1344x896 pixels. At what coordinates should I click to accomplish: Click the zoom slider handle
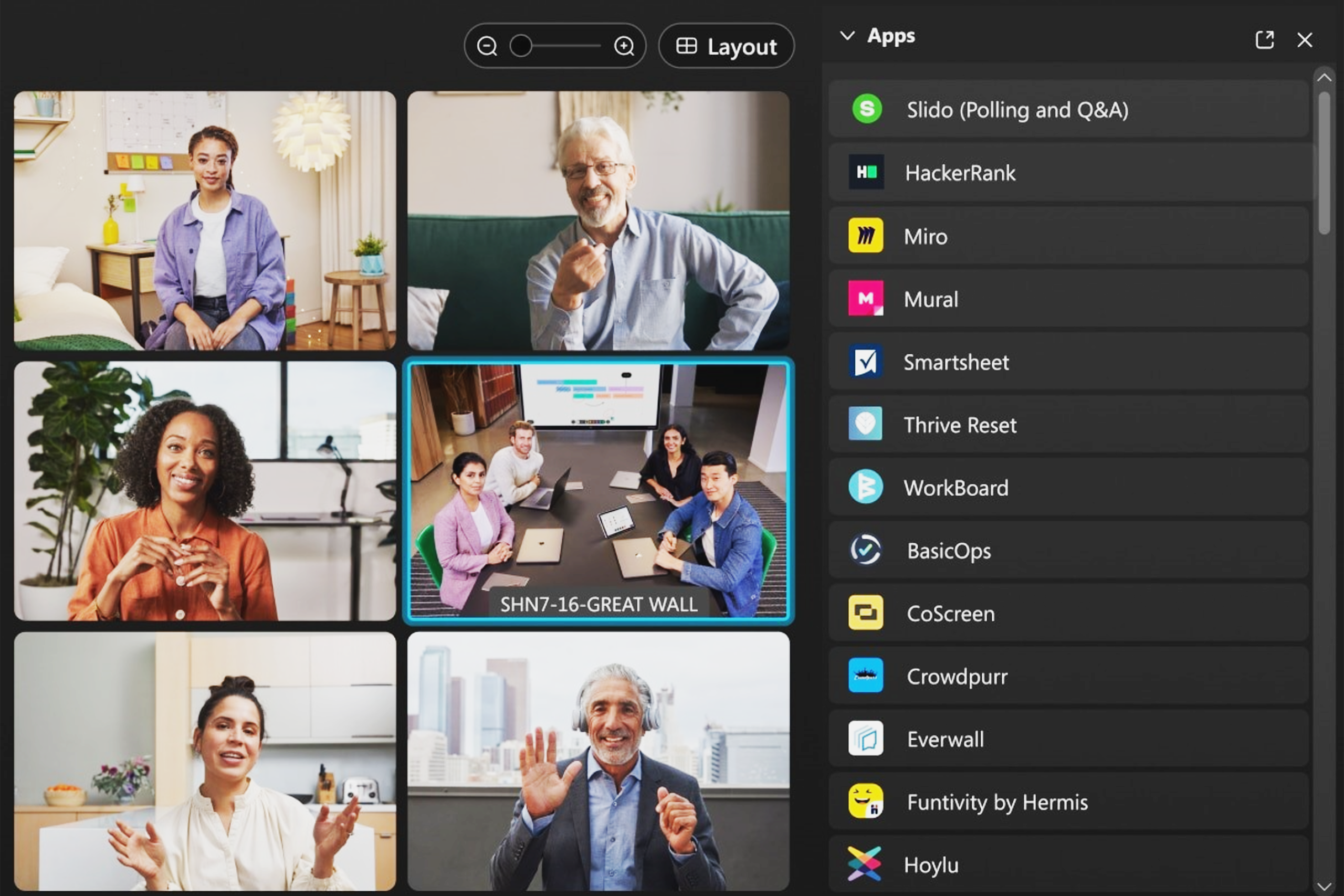click(x=521, y=46)
